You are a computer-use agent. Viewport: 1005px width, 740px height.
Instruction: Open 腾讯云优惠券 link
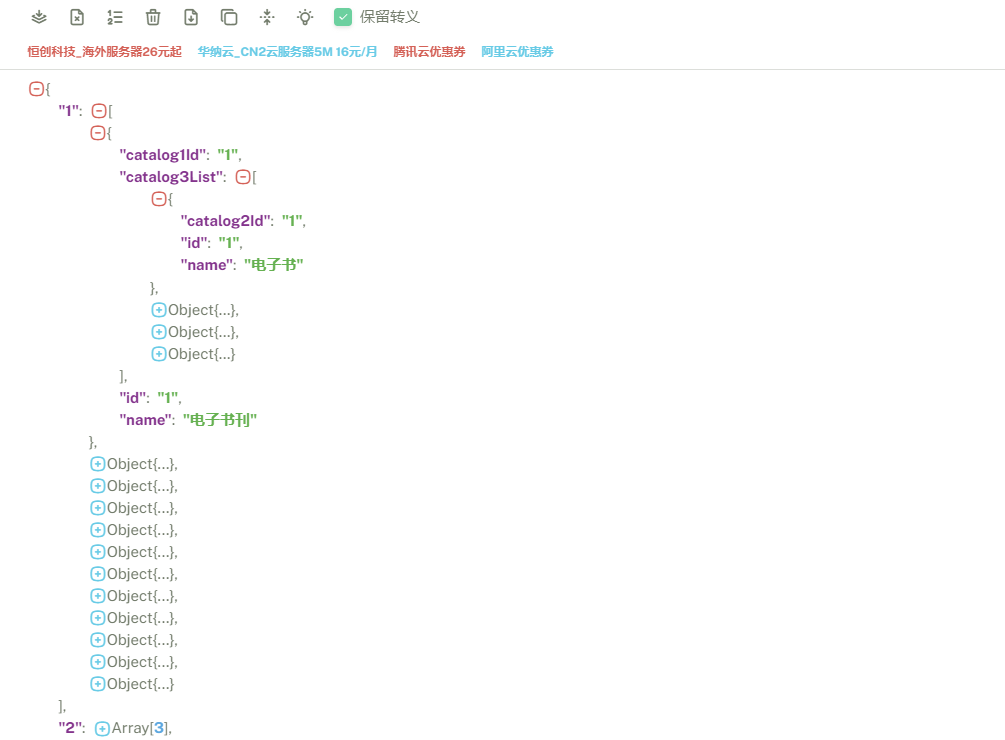(429, 52)
